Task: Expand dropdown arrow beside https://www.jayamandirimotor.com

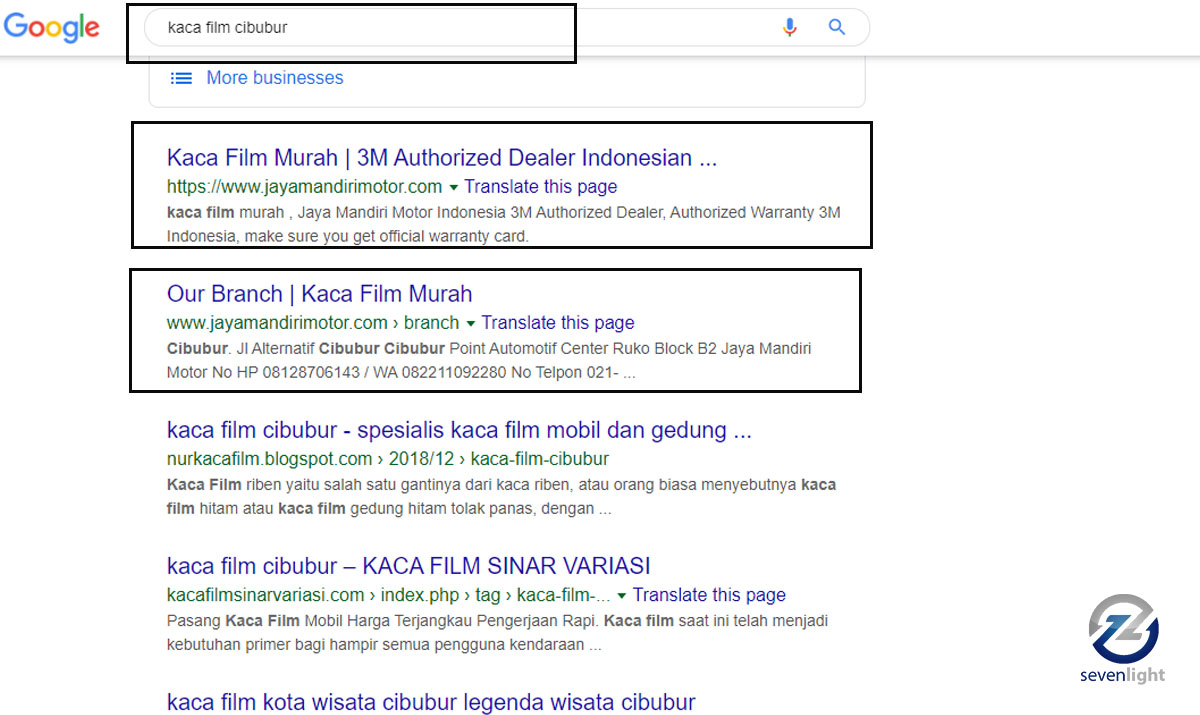Action: click(x=453, y=187)
